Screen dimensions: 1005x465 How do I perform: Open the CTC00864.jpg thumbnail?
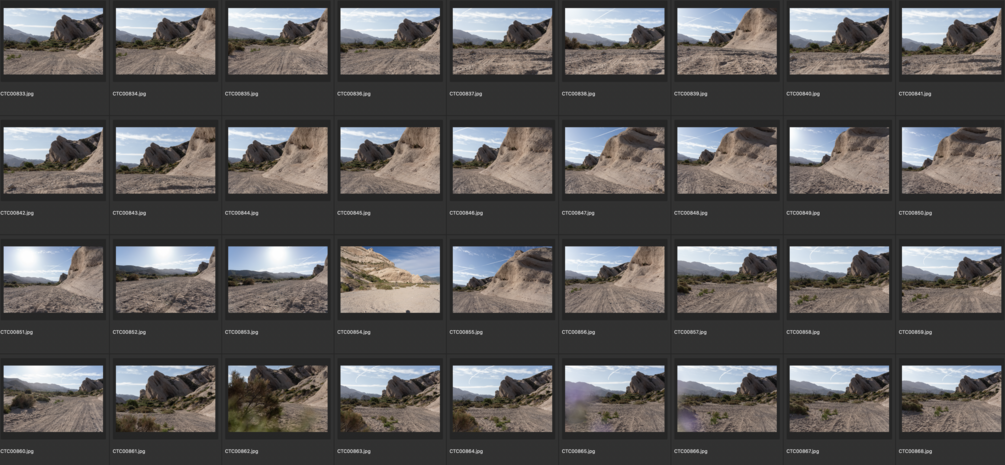[502, 399]
